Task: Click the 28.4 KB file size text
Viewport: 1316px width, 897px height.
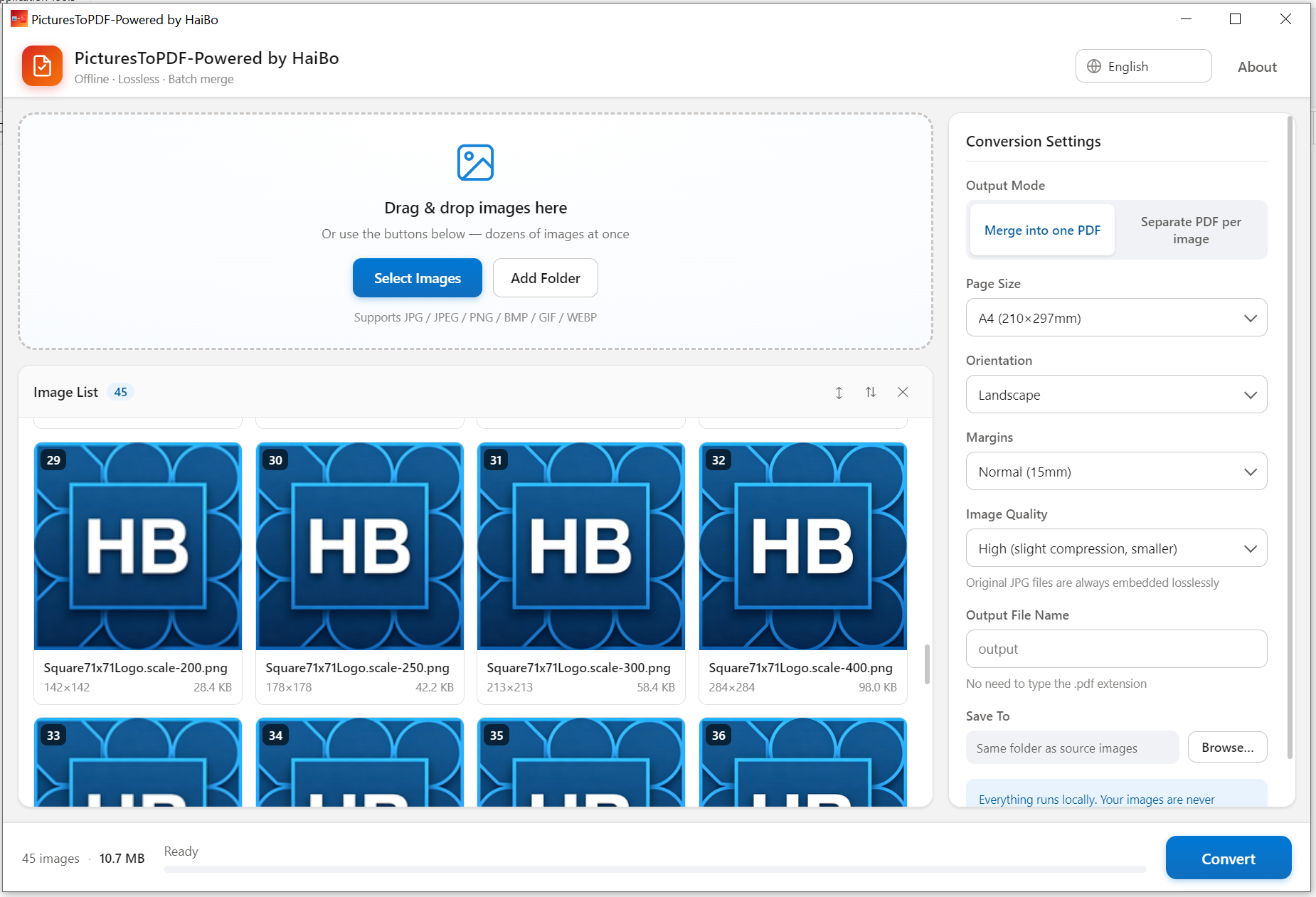Action: tap(213, 687)
